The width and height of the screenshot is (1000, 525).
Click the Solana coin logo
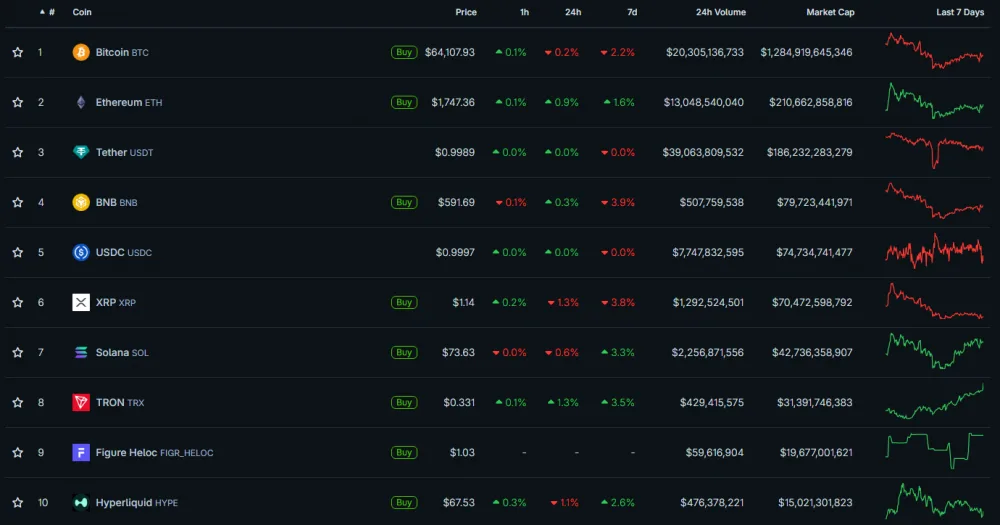(81, 352)
